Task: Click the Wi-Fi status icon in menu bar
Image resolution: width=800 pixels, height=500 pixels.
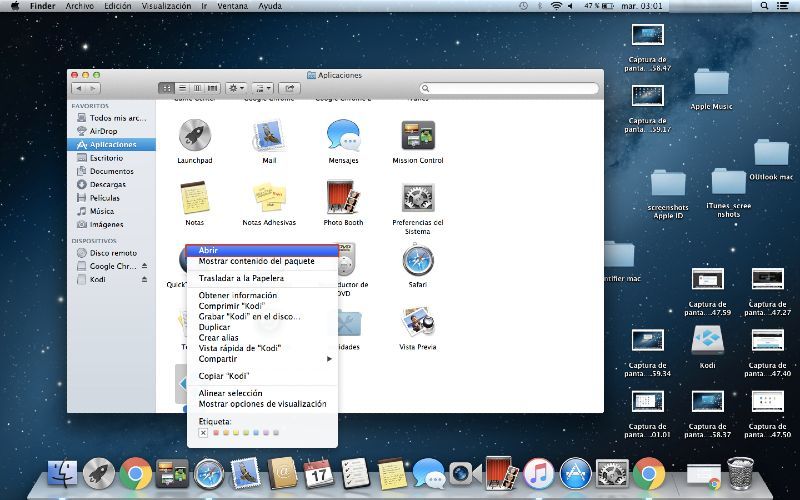Action: [556, 6]
